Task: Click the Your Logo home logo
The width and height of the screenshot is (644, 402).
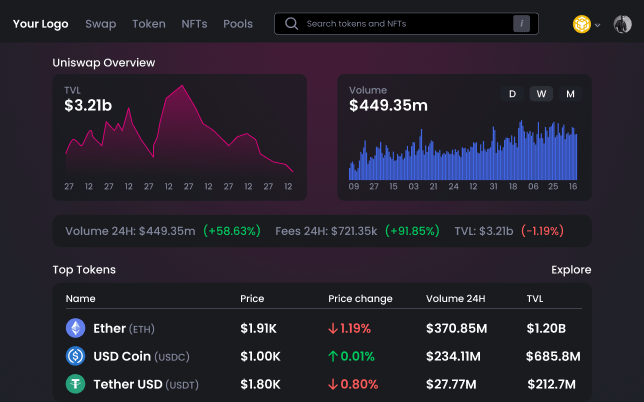Action: coord(40,23)
